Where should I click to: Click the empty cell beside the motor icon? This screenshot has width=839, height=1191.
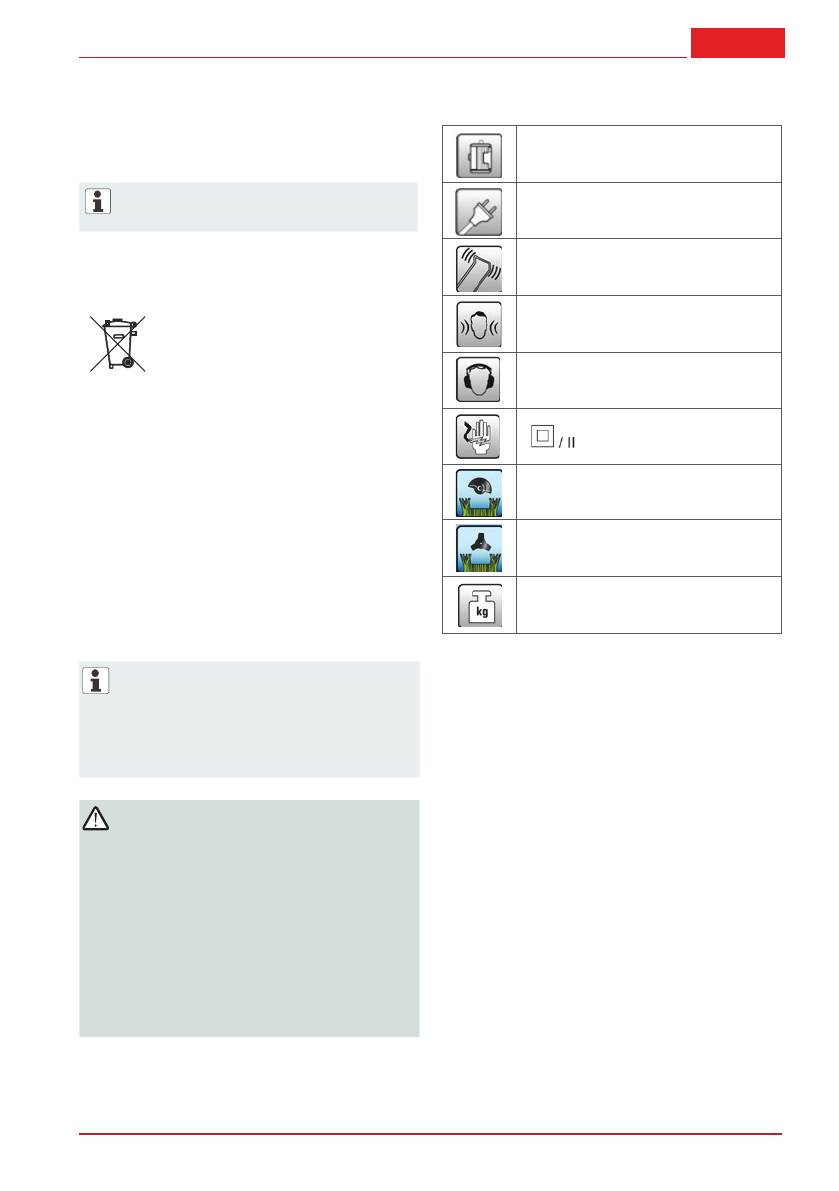coord(648,154)
